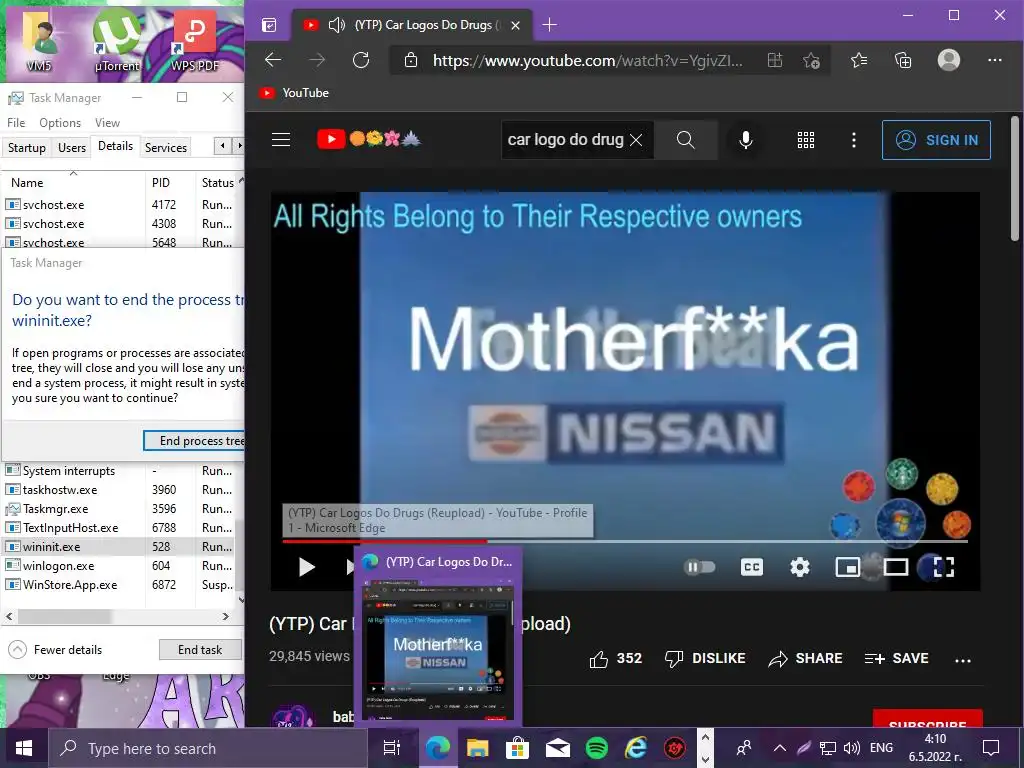Start voice search with microphone icon
The width and height of the screenshot is (1024, 768).
pos(746,140)
